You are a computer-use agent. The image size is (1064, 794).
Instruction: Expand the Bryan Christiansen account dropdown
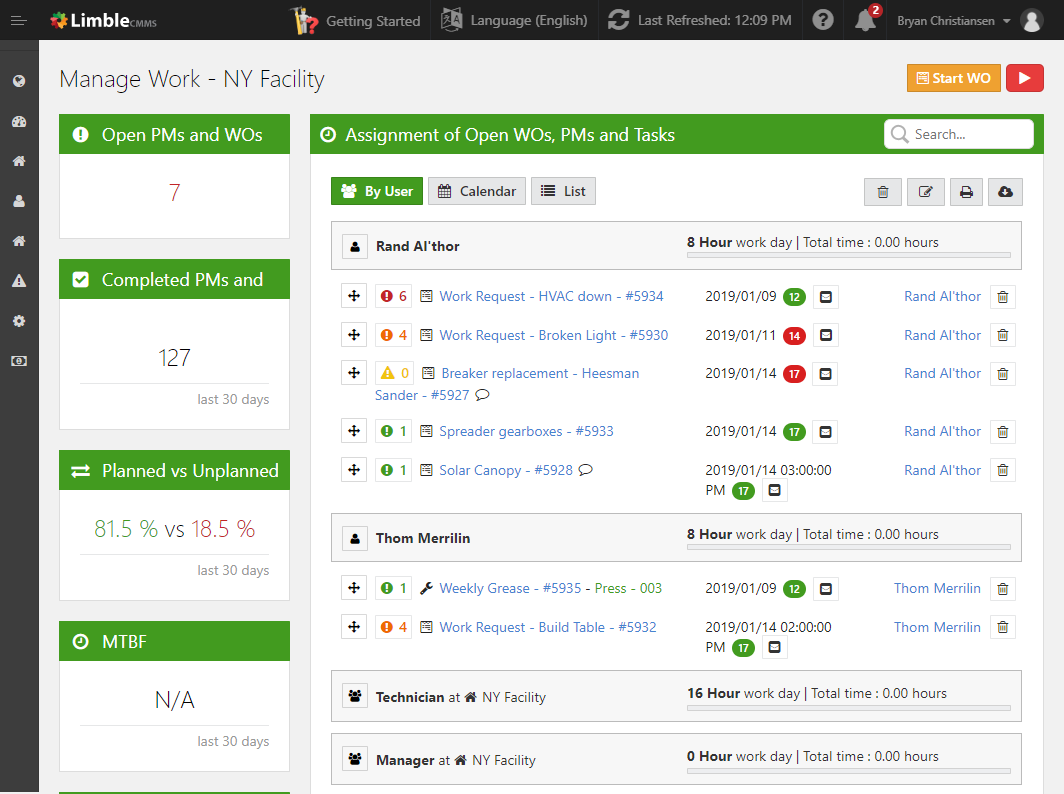click(x=950, y=20)
